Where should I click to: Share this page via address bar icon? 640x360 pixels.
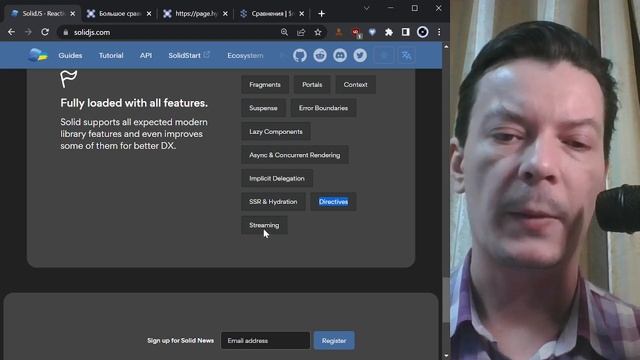point(301,32)
